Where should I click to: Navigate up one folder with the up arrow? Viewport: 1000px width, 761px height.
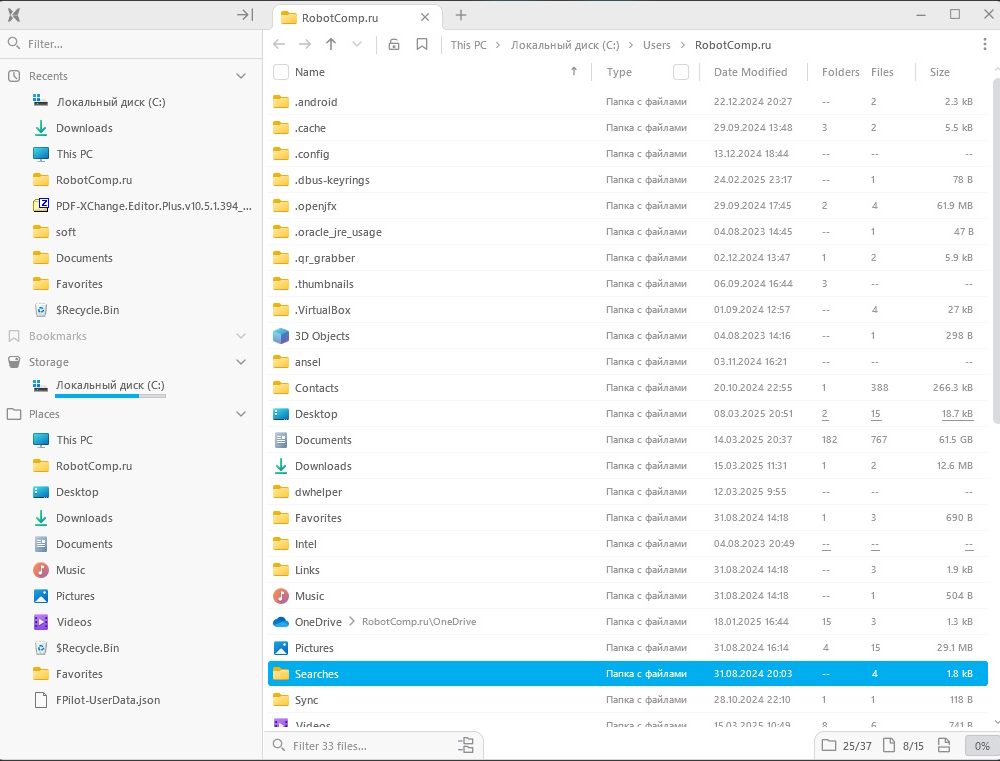[x=331, y=44]
